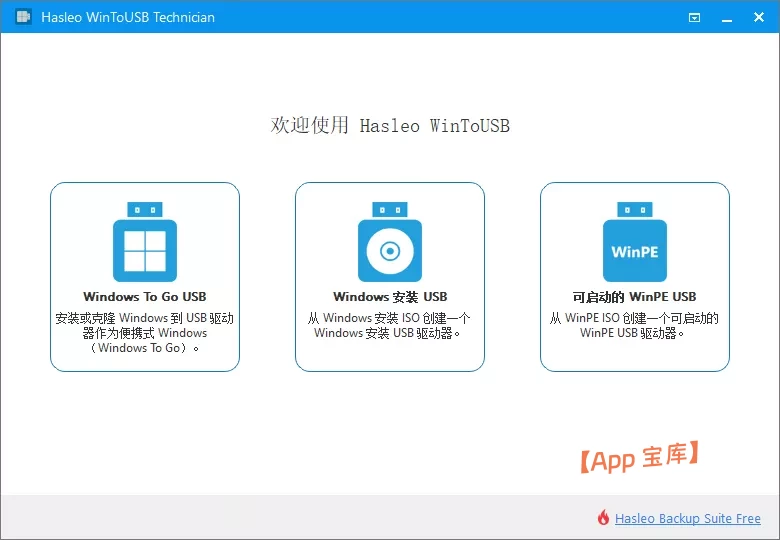Click the "Hasleo WinToUSB Technician" title text

128,17
